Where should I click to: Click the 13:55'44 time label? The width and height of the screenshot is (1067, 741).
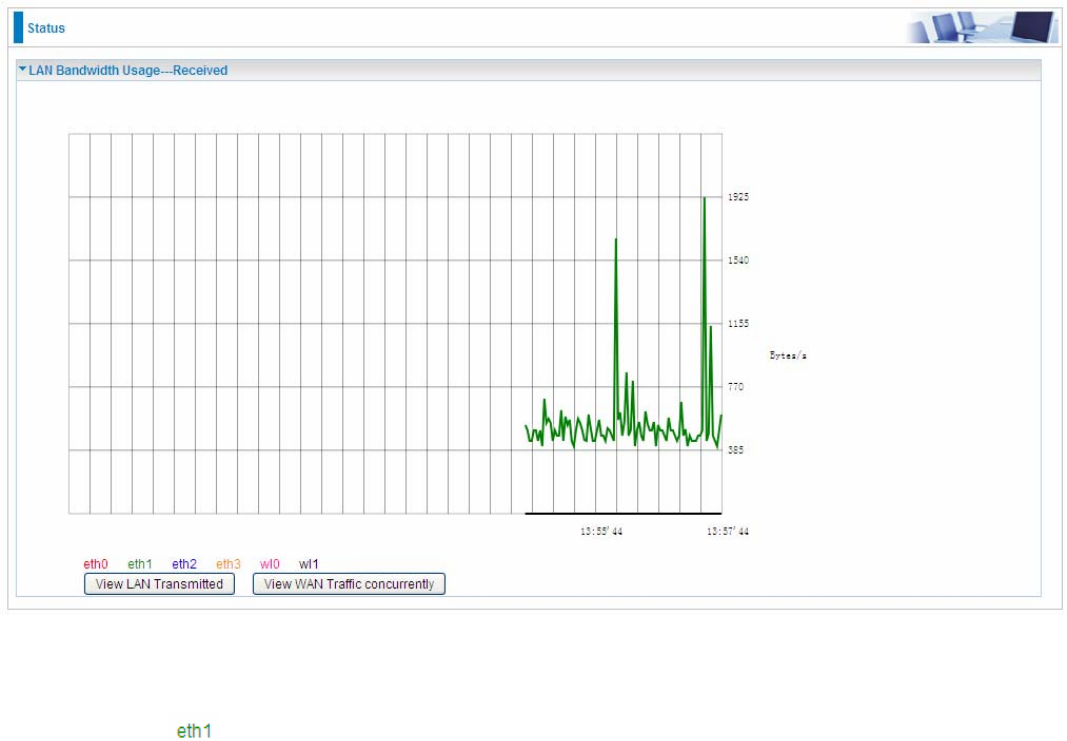[x=602, y=531]
